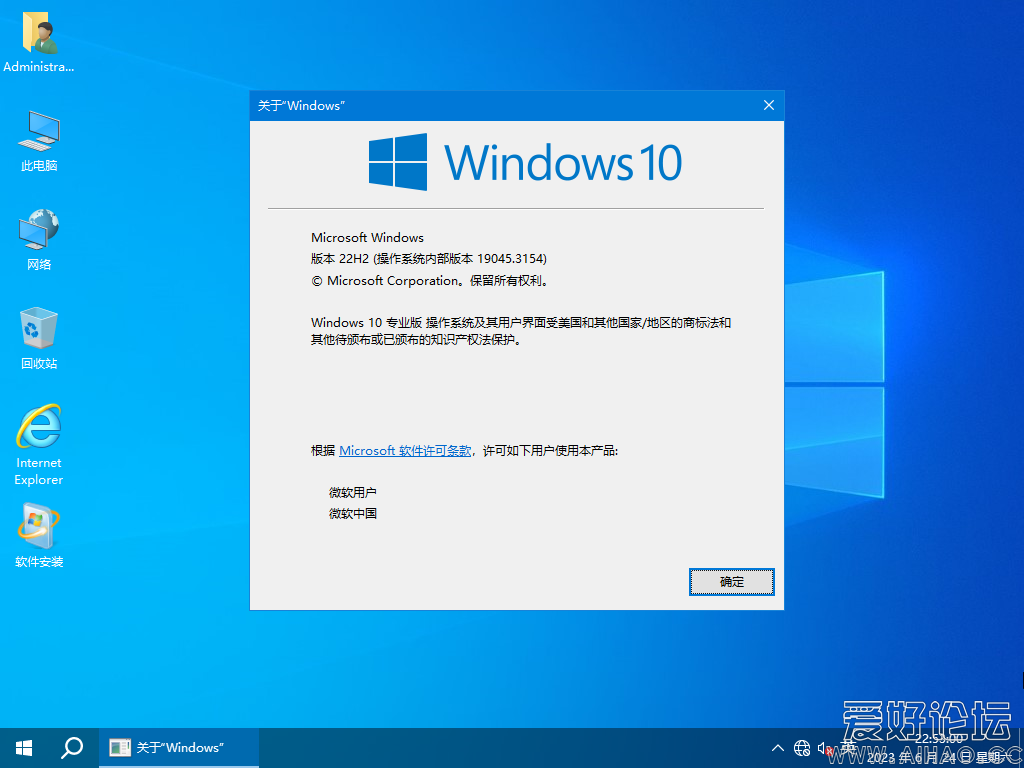Select the 此电脑 (This PC) desktop icon
The image size is (1024, 768).
39,135
